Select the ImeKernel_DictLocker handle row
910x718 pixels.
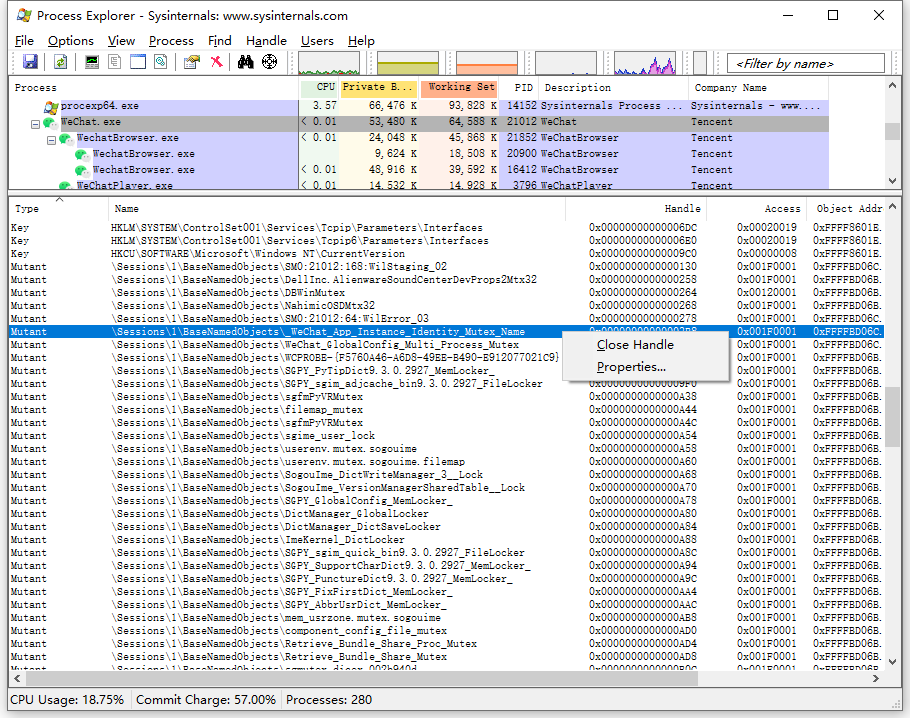click(446, 540)
